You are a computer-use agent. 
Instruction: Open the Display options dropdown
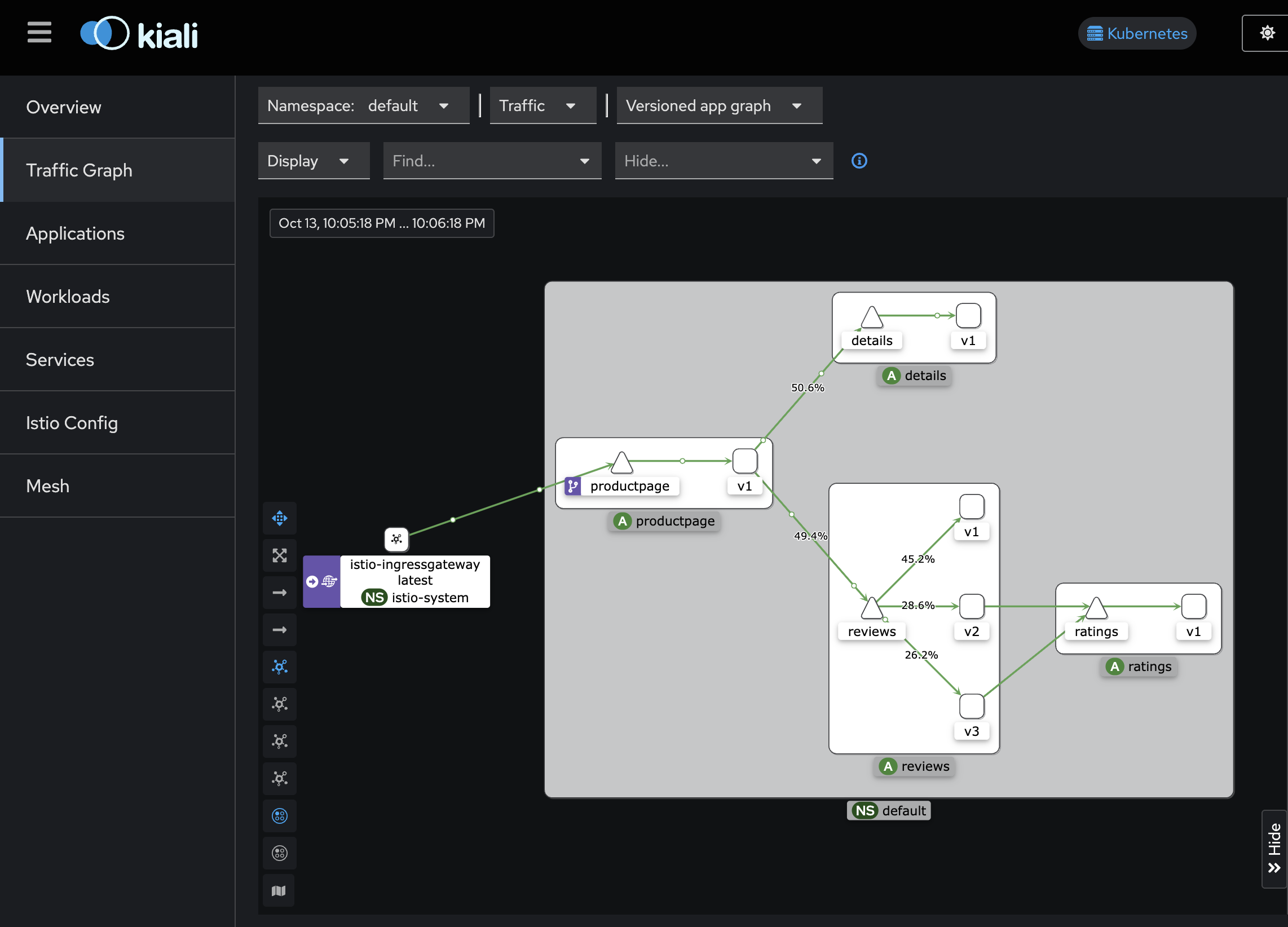coord(314,161)
